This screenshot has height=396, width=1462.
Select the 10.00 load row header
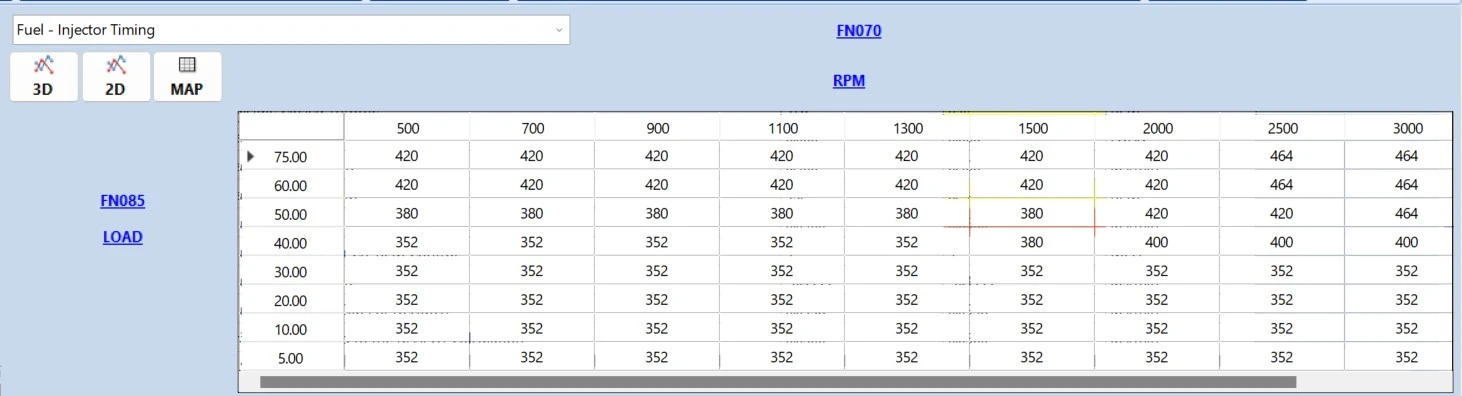[x=291, y=329]
